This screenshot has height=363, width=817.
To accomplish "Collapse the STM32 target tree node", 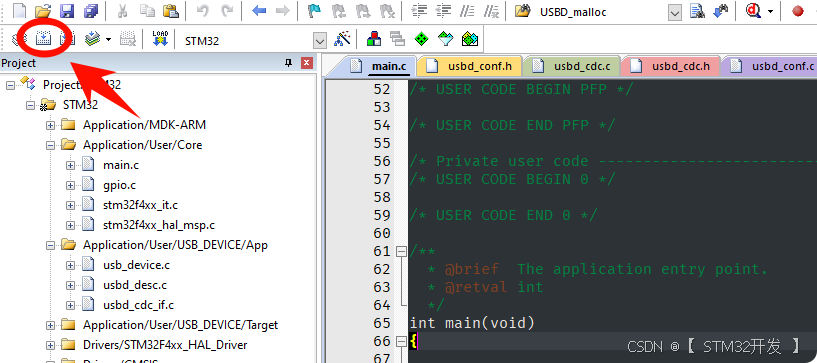I will pyautogui.click(x=30, y=105).
